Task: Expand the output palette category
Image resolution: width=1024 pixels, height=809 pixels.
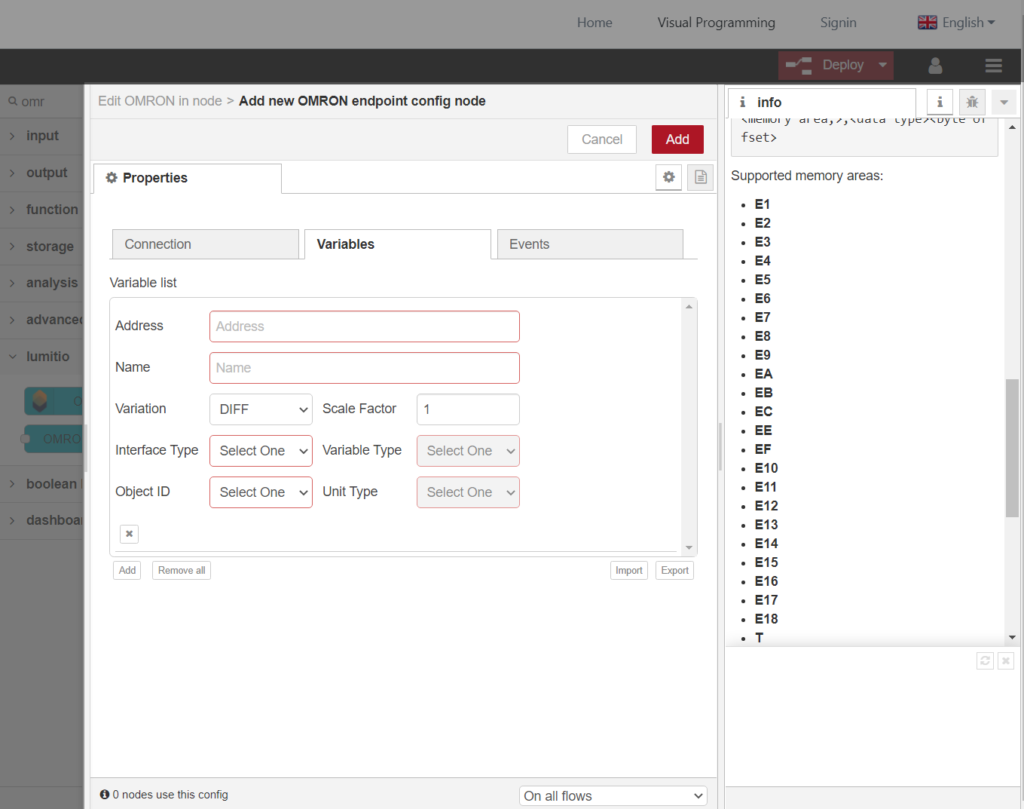Action: (42, 173)
